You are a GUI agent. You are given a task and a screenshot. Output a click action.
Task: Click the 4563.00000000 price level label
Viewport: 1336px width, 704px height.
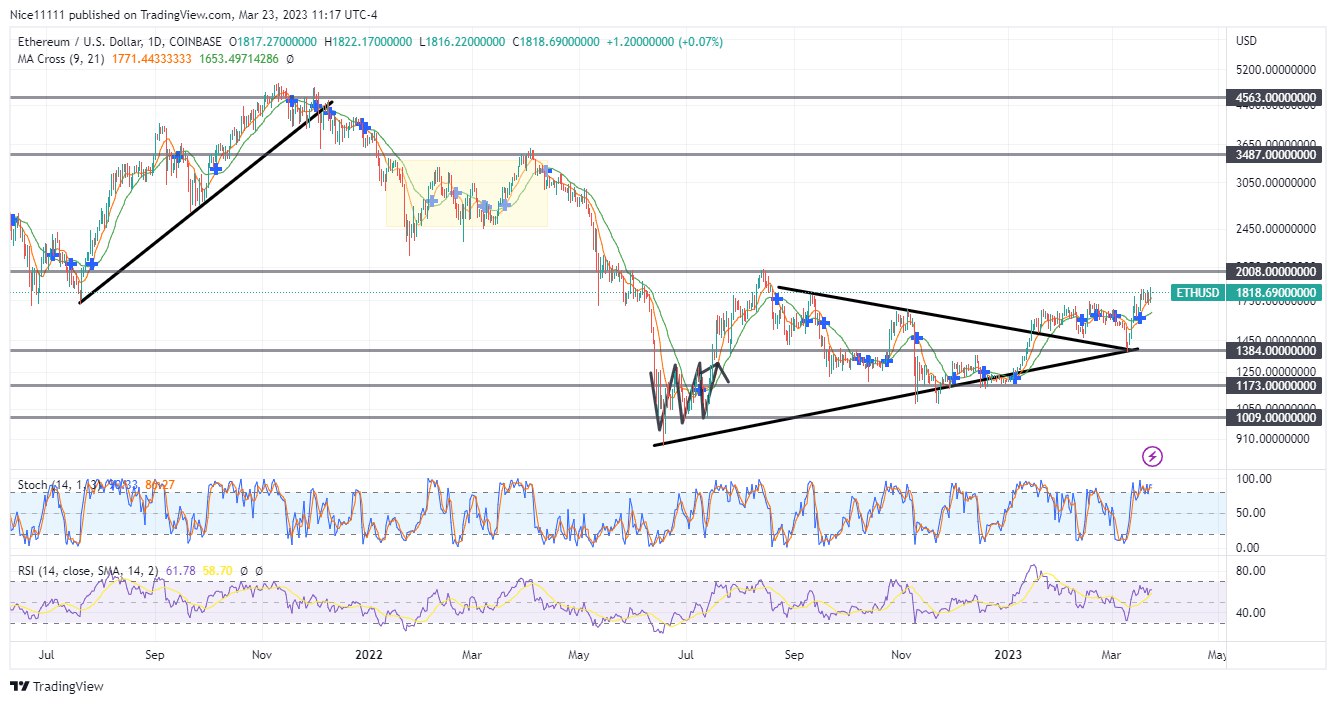[x=1272, y=98]
